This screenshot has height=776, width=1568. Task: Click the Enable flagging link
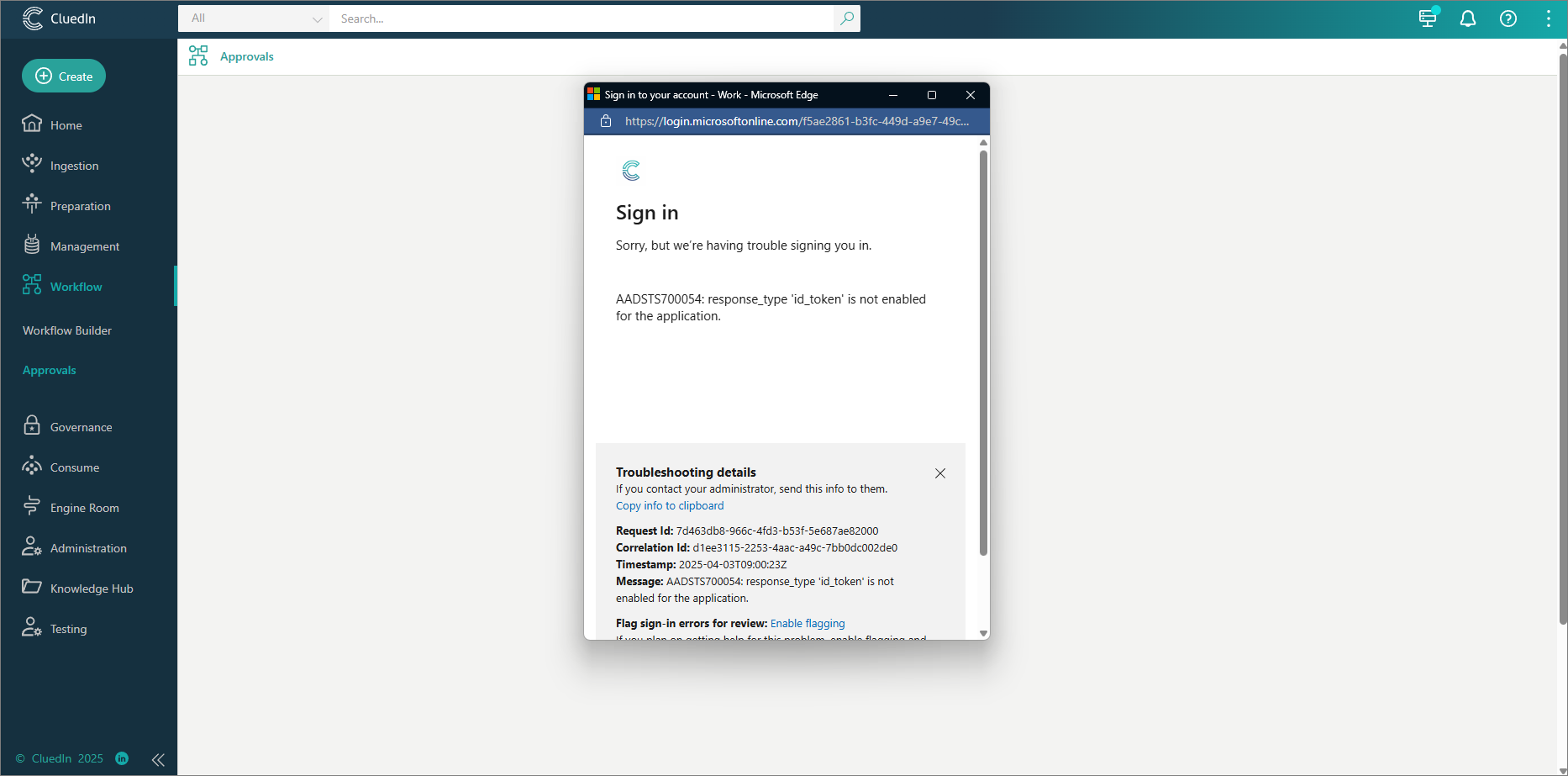[808, 623]
